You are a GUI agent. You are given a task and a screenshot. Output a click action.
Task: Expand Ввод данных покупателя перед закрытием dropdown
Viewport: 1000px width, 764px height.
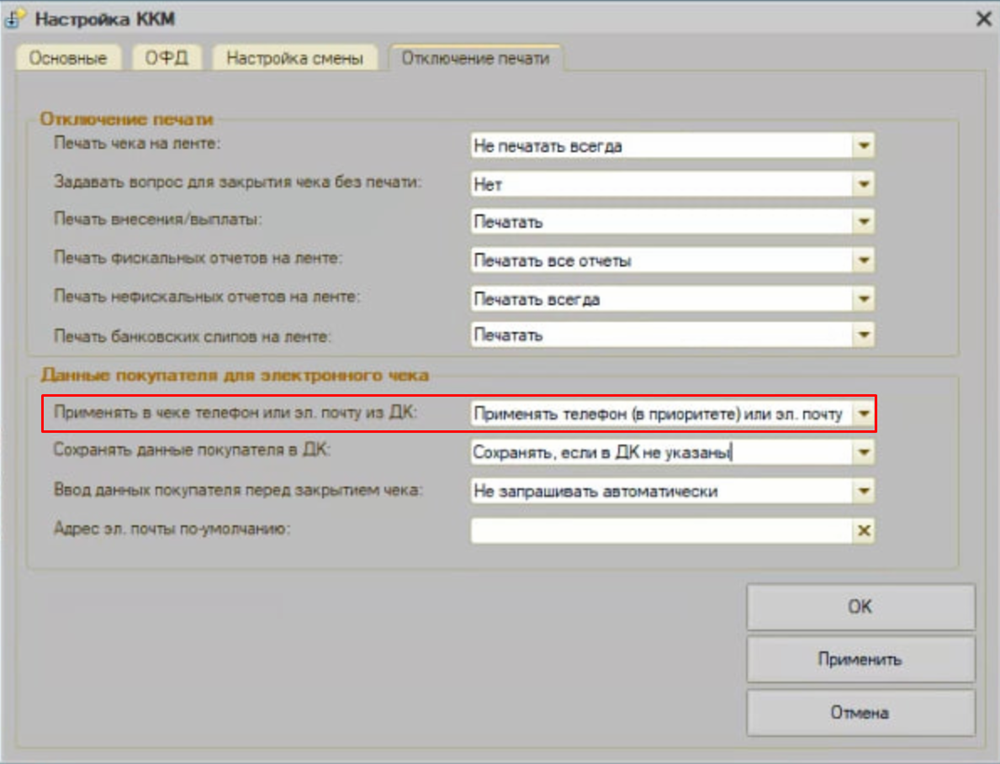point(864,492)
